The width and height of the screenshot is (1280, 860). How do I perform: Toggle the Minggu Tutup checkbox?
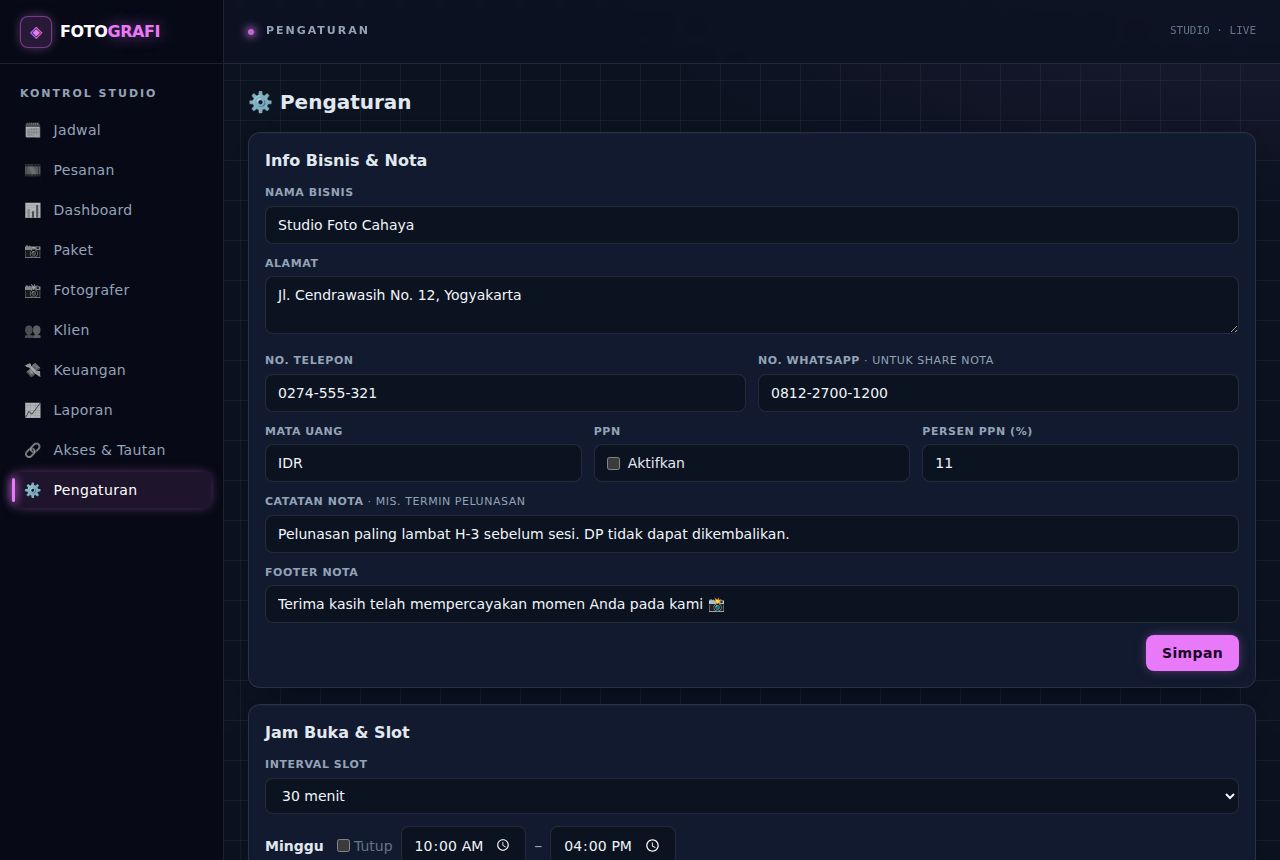tap(343, 845)
